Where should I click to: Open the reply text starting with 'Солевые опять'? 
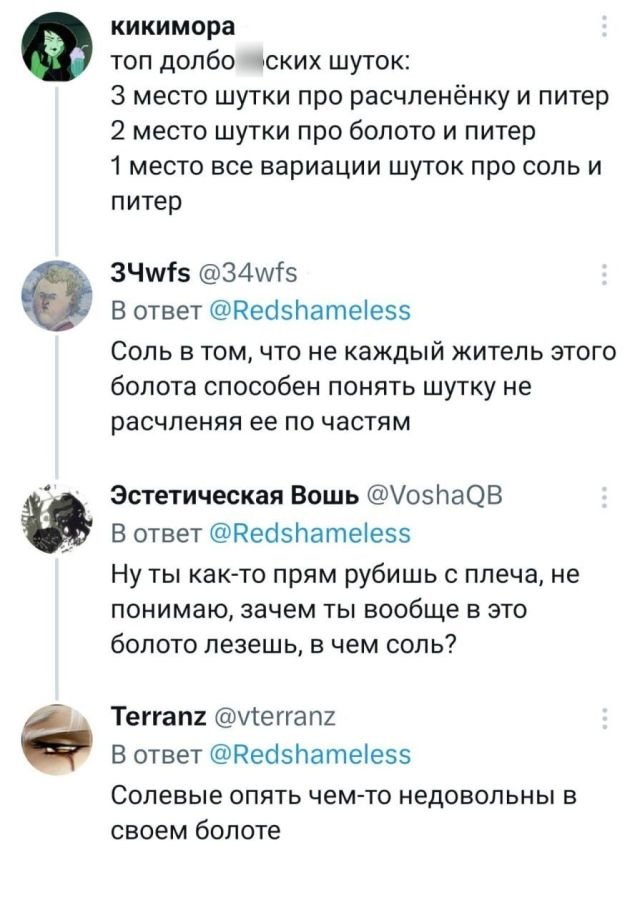345,813
